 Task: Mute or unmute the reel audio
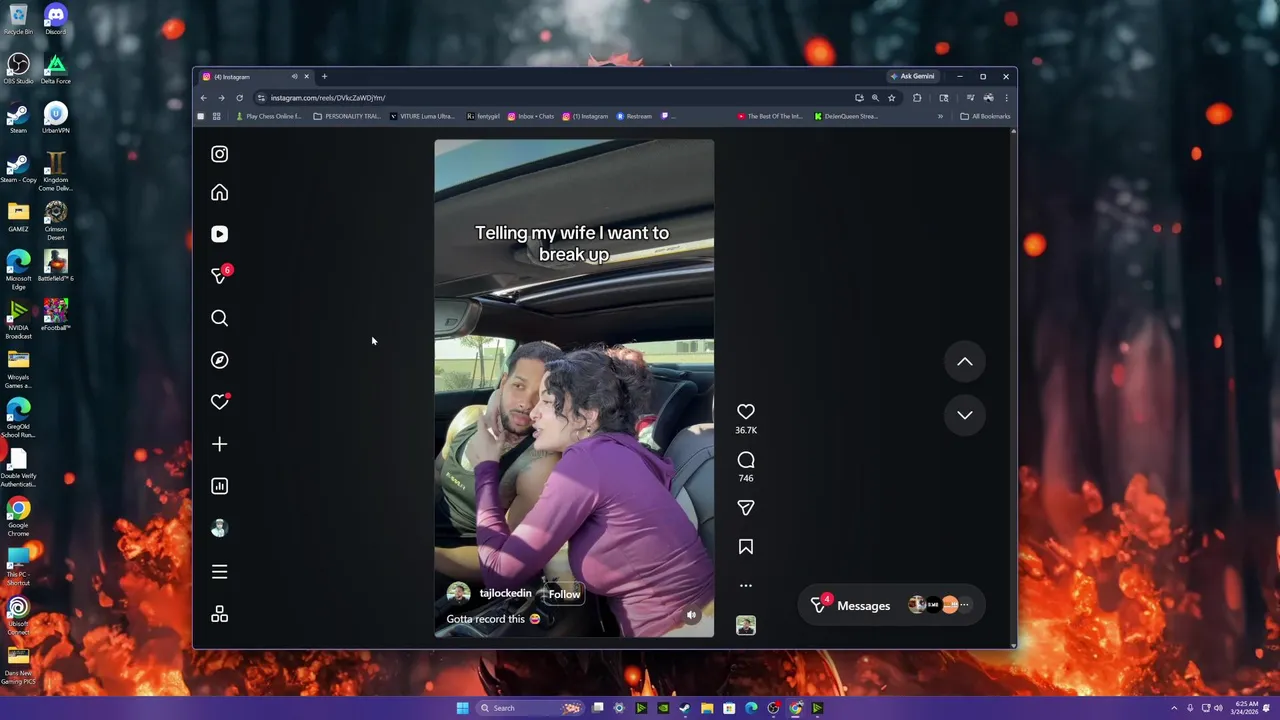coord(691,615)
